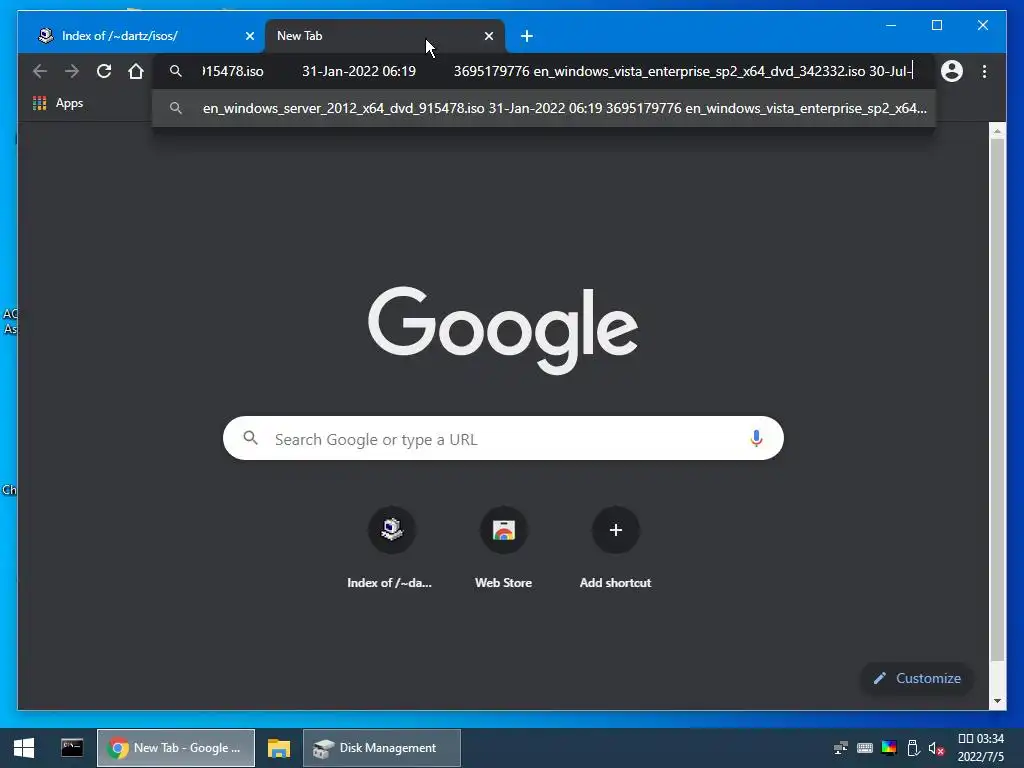
Task: Open the Chrome three-dot menu
Action: coord(984,71)
